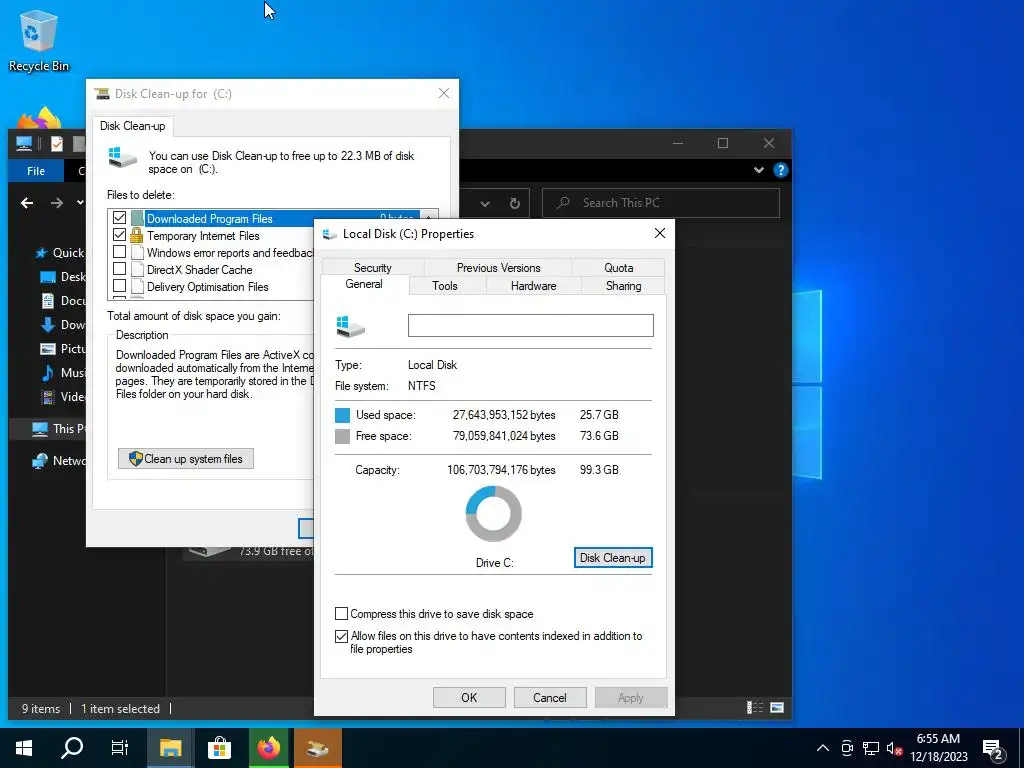1024x768 pixels.
Task: Click Clean up system files button
Action: (186, 458)
